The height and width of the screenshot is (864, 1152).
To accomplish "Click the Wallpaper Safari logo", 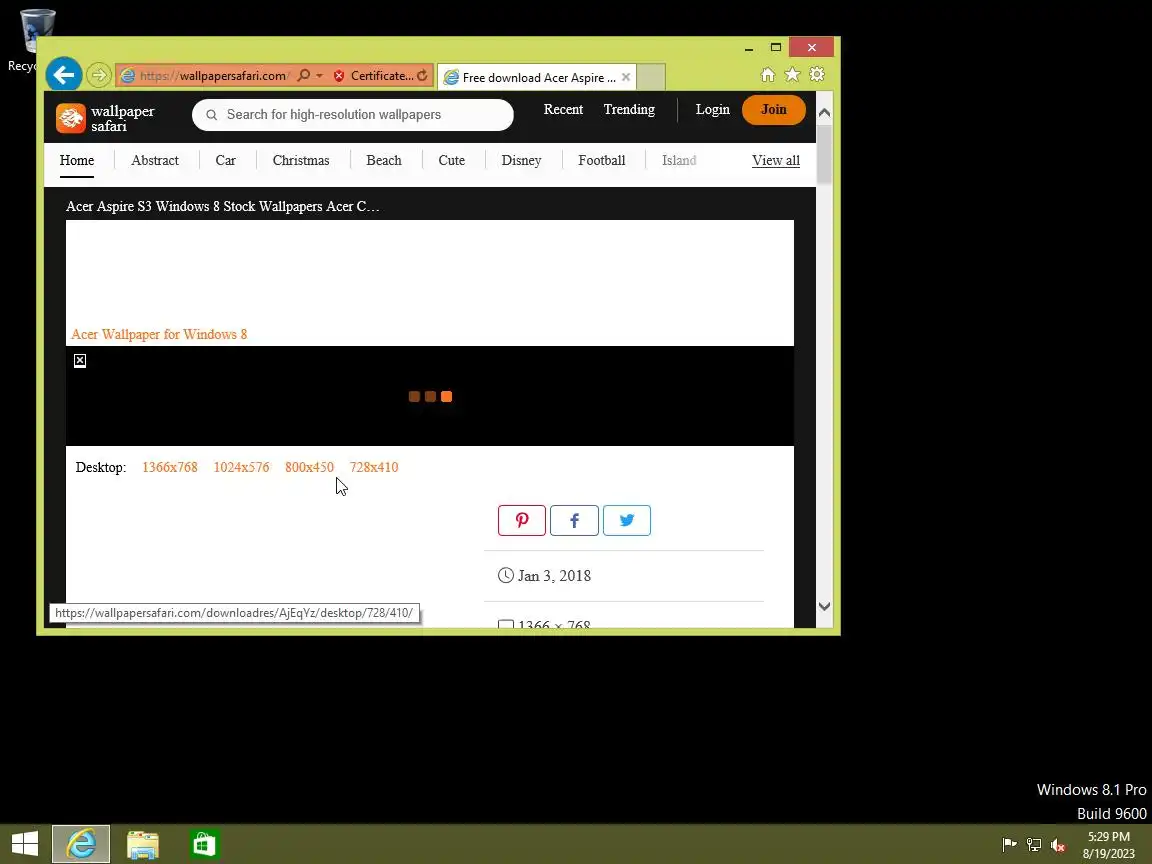I will coord(106,118).
